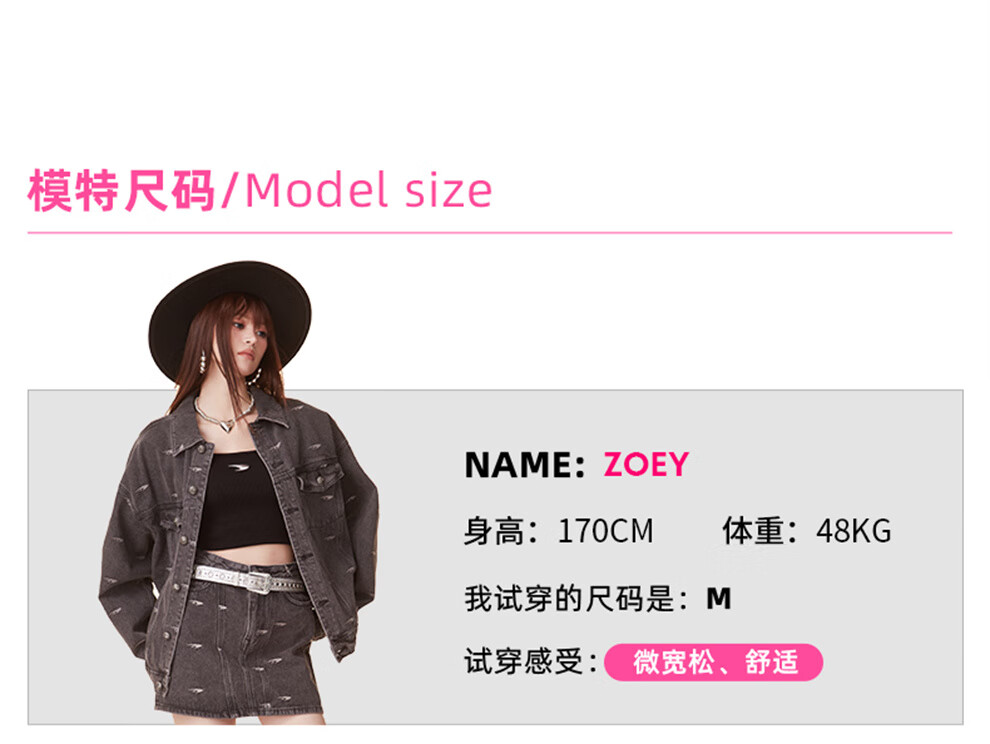Viewport: 990px width, 744px height.
Task: Click the 体重: 48KG weight text
Action: 807,531
